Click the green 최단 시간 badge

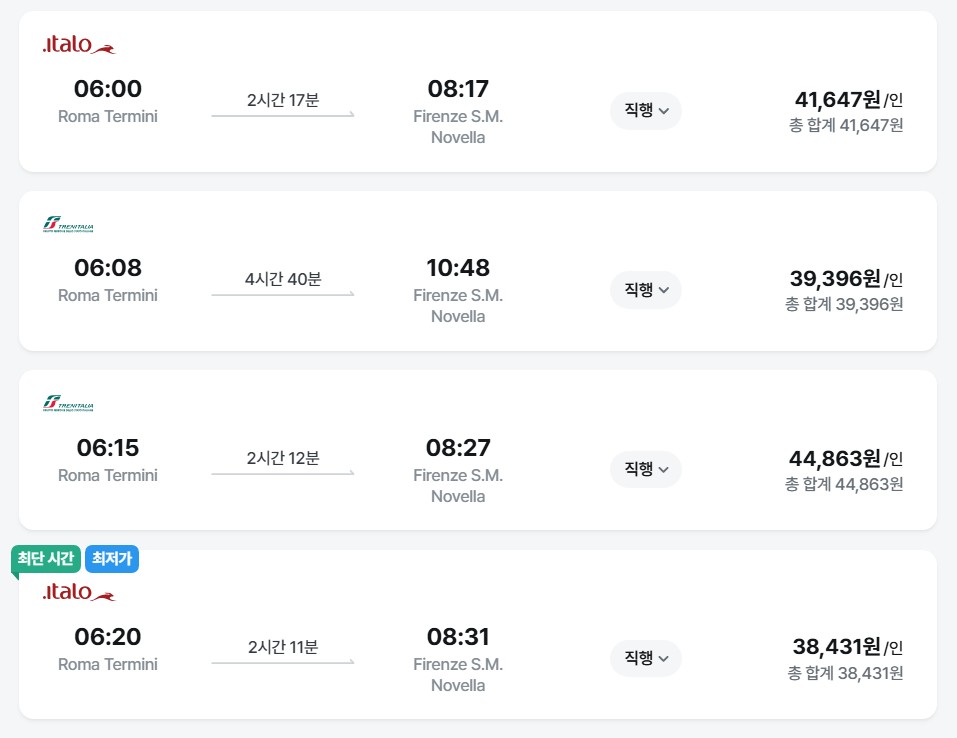46,559
